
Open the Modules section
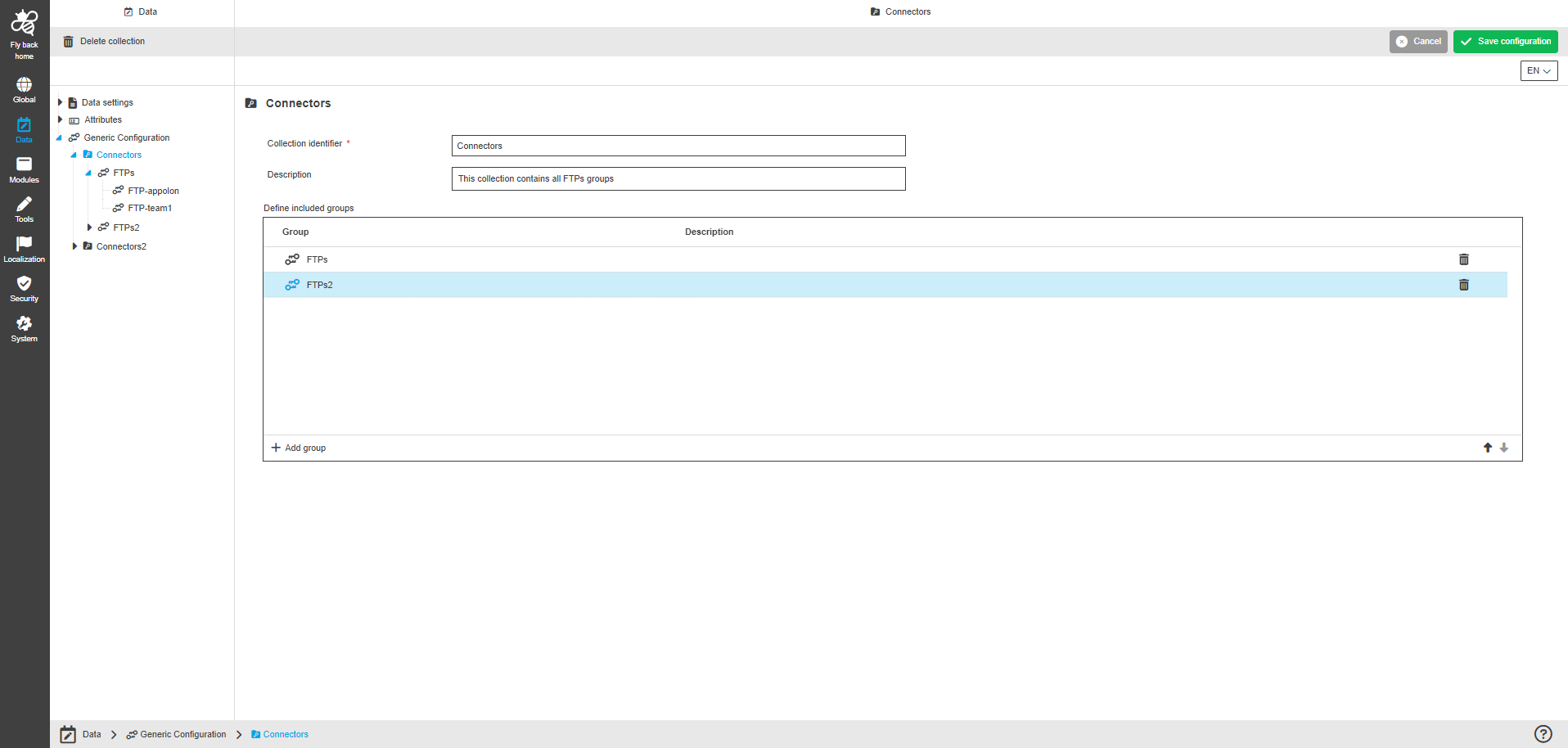click(24, 168)
